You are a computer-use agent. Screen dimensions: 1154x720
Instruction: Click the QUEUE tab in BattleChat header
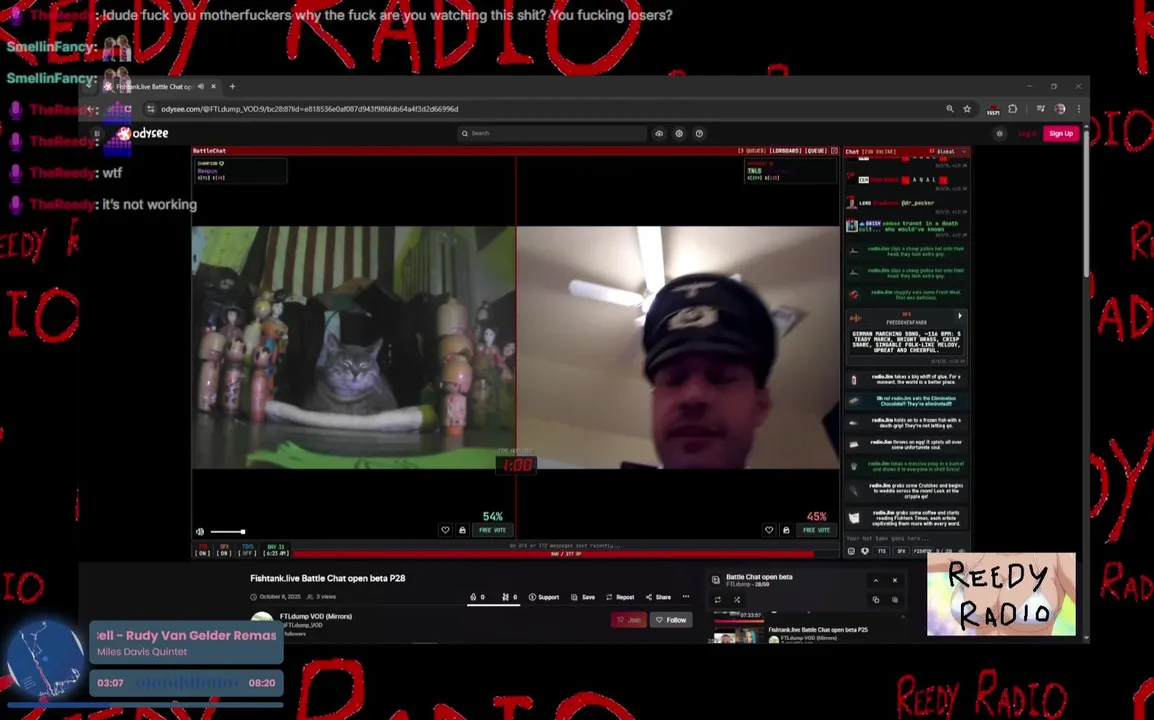pos(815,151)
